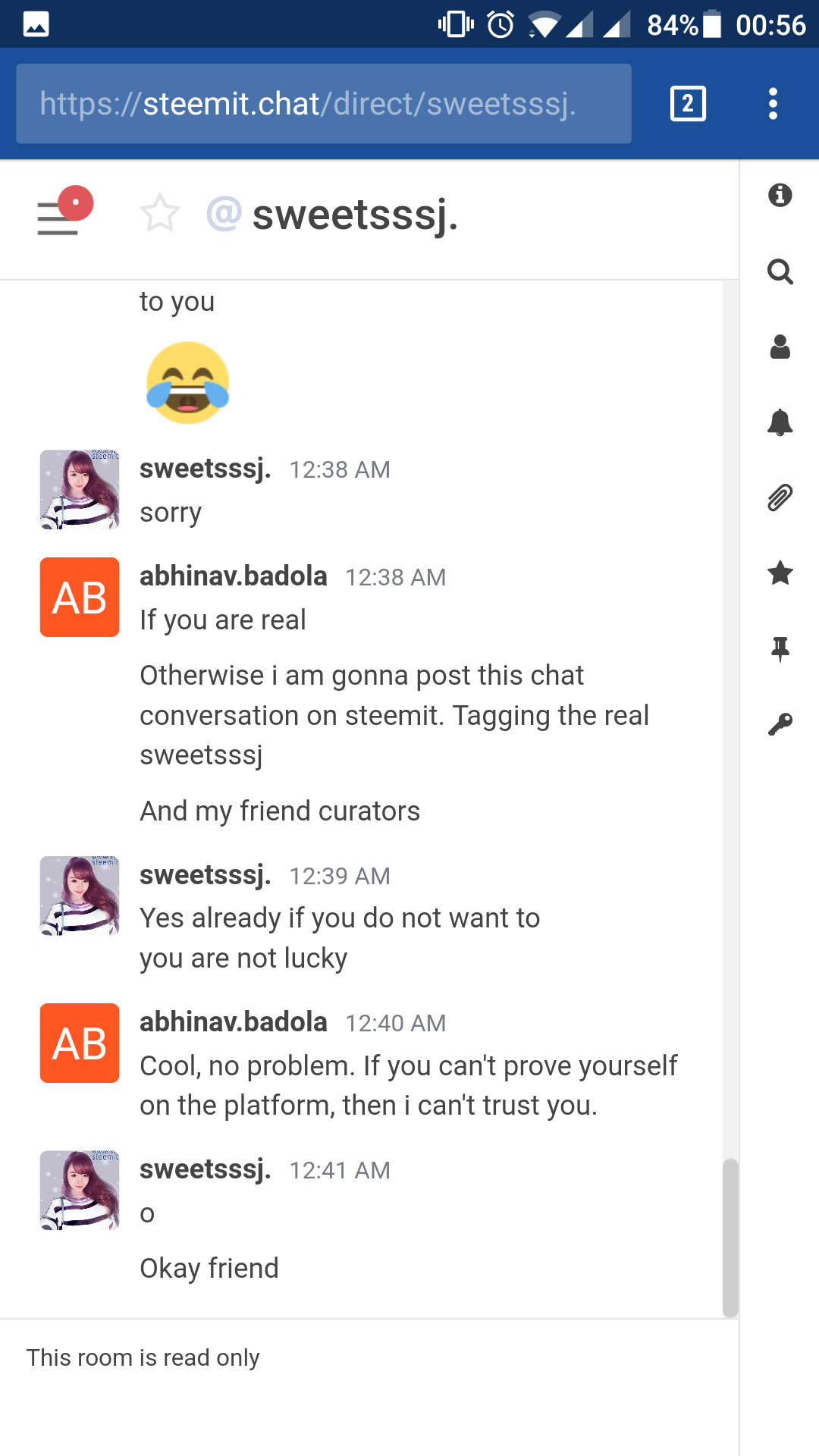Show the members list
Viewport: 819px width, 1456px height.
tap(780, 347)
